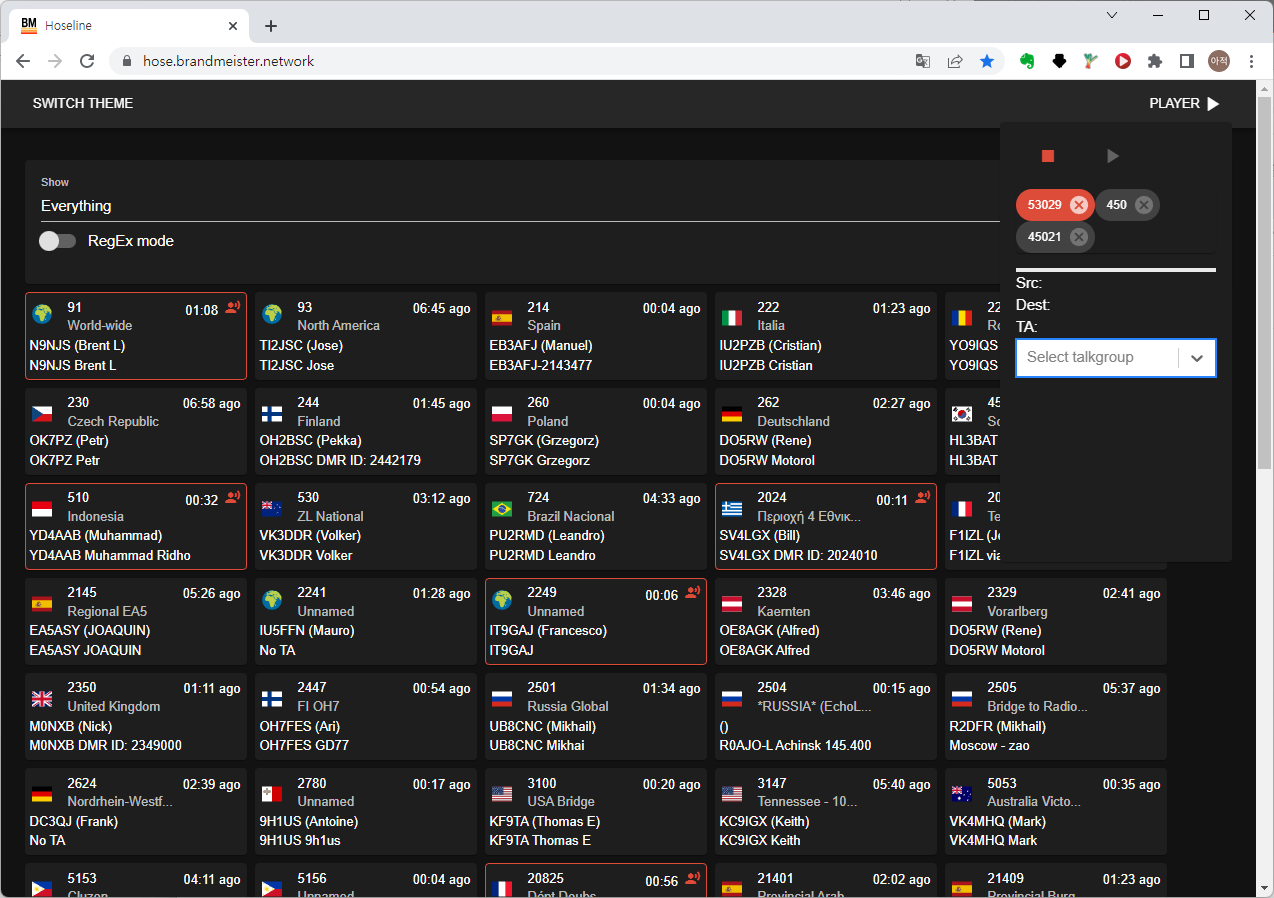Click New Zealand flag on talkgroup 530
This screenshot has height=898, width=1274.
tap(272, 508)
